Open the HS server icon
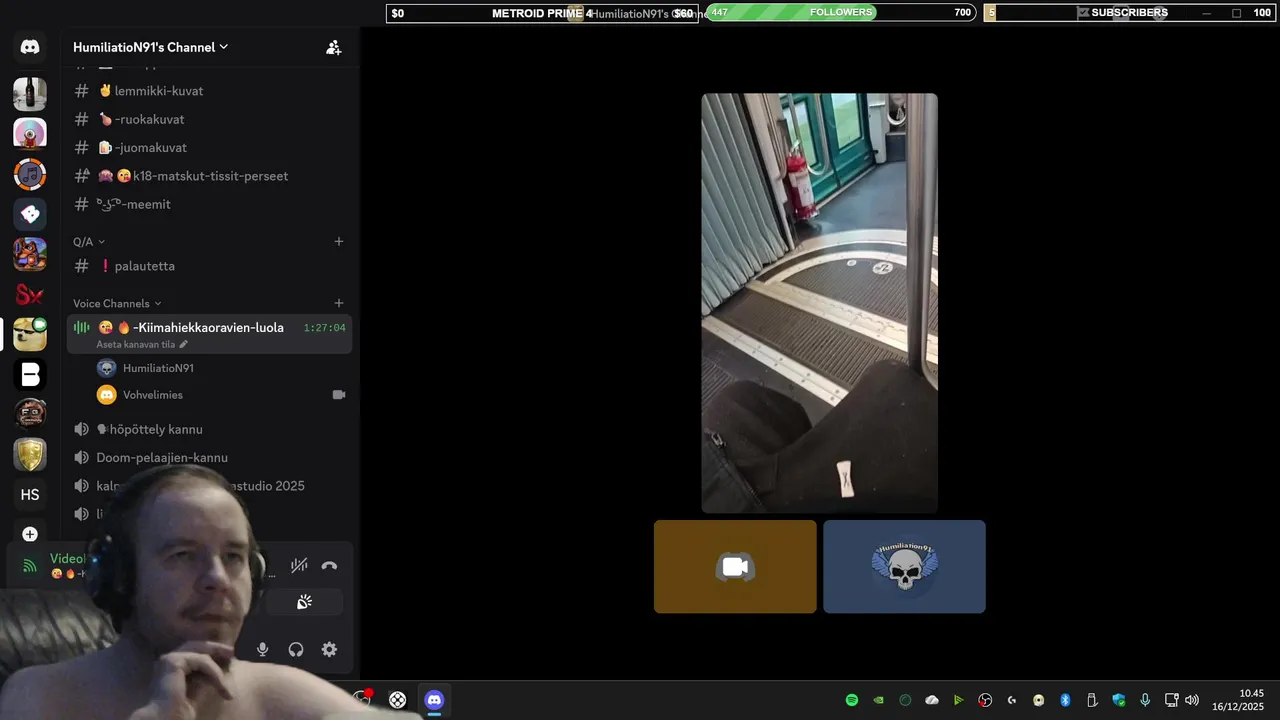Screen dimensions: 1280x720 point(30,495)
